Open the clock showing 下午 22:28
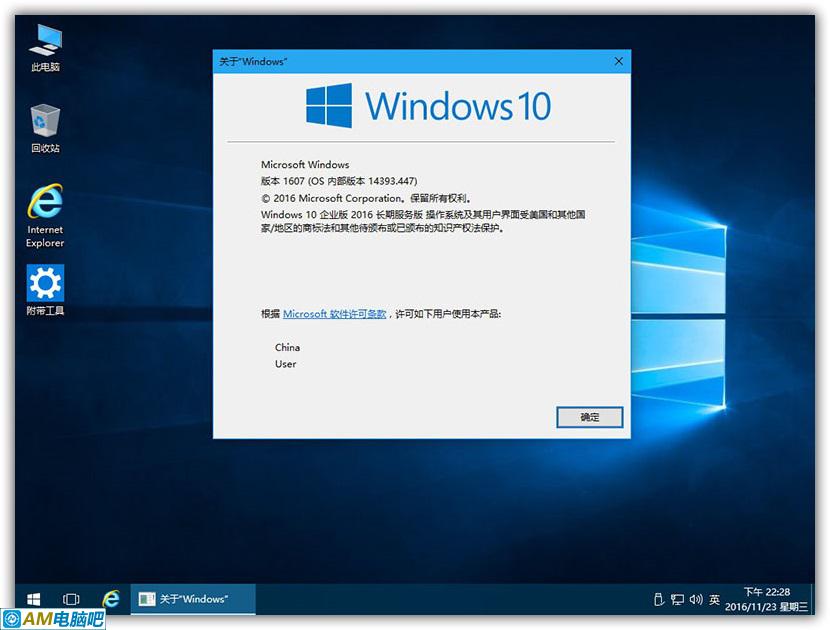Image resolution: width=830 pixels, height=630 pixels. (x=766, y=599)
